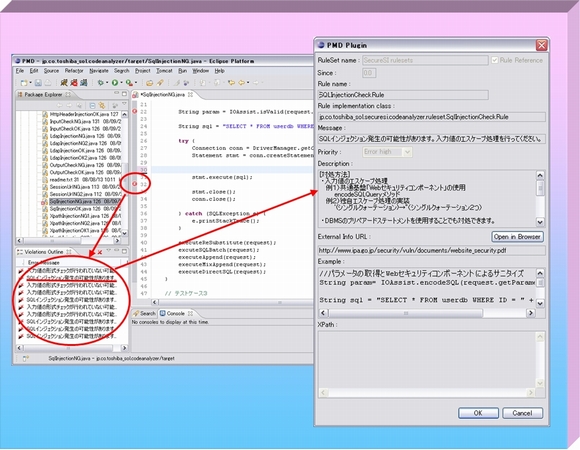Click Cancel in PMD Plugin dialog
Image resolution: width=580 pixels, height=450 pixels.
click(522, 413)
